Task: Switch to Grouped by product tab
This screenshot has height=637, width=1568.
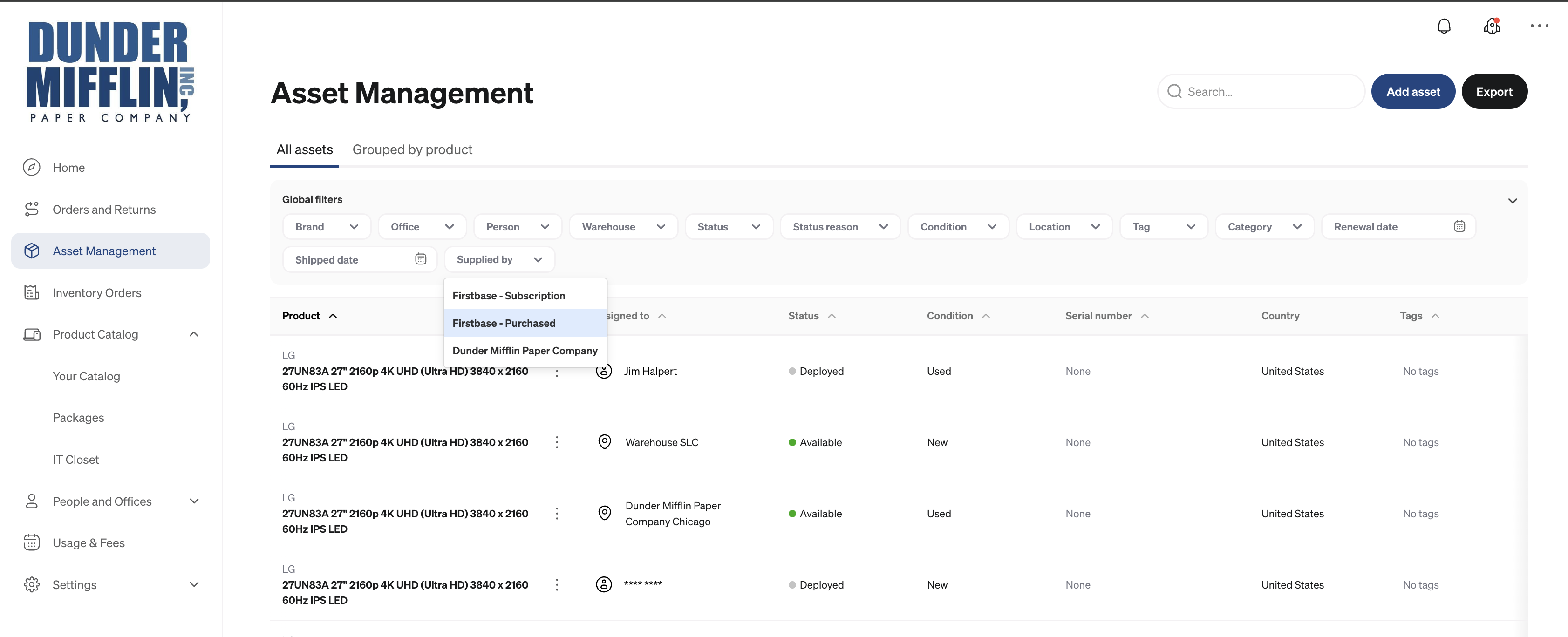Action: point(412,149)
